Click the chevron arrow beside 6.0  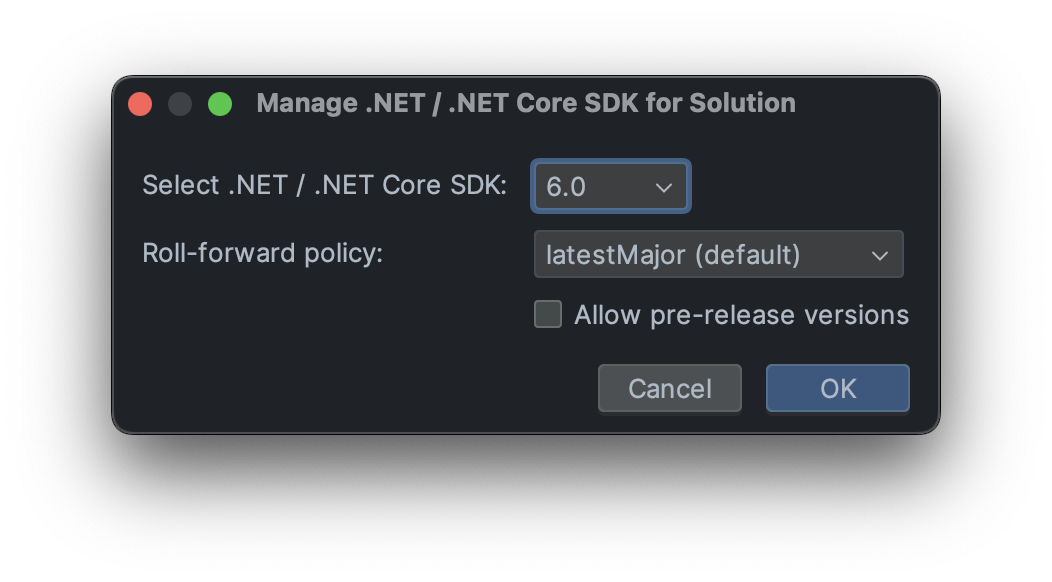(x=664, y=187)
